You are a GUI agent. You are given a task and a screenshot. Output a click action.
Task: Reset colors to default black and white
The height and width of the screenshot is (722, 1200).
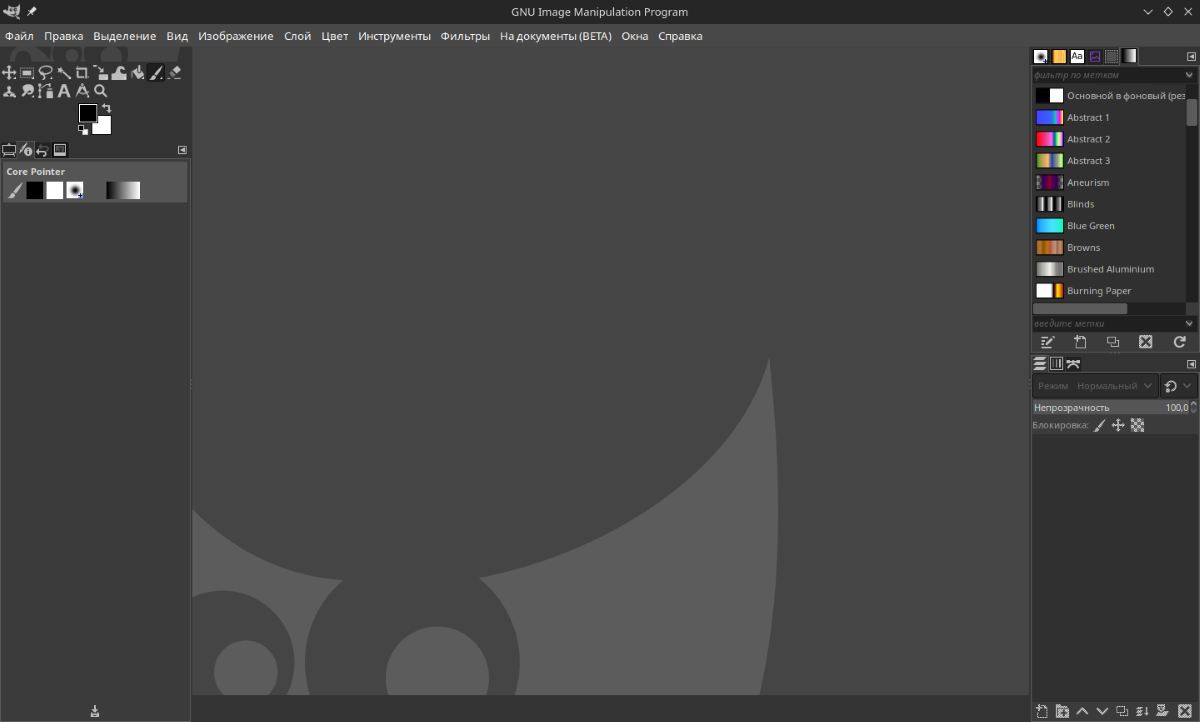[x=83, y=130]
